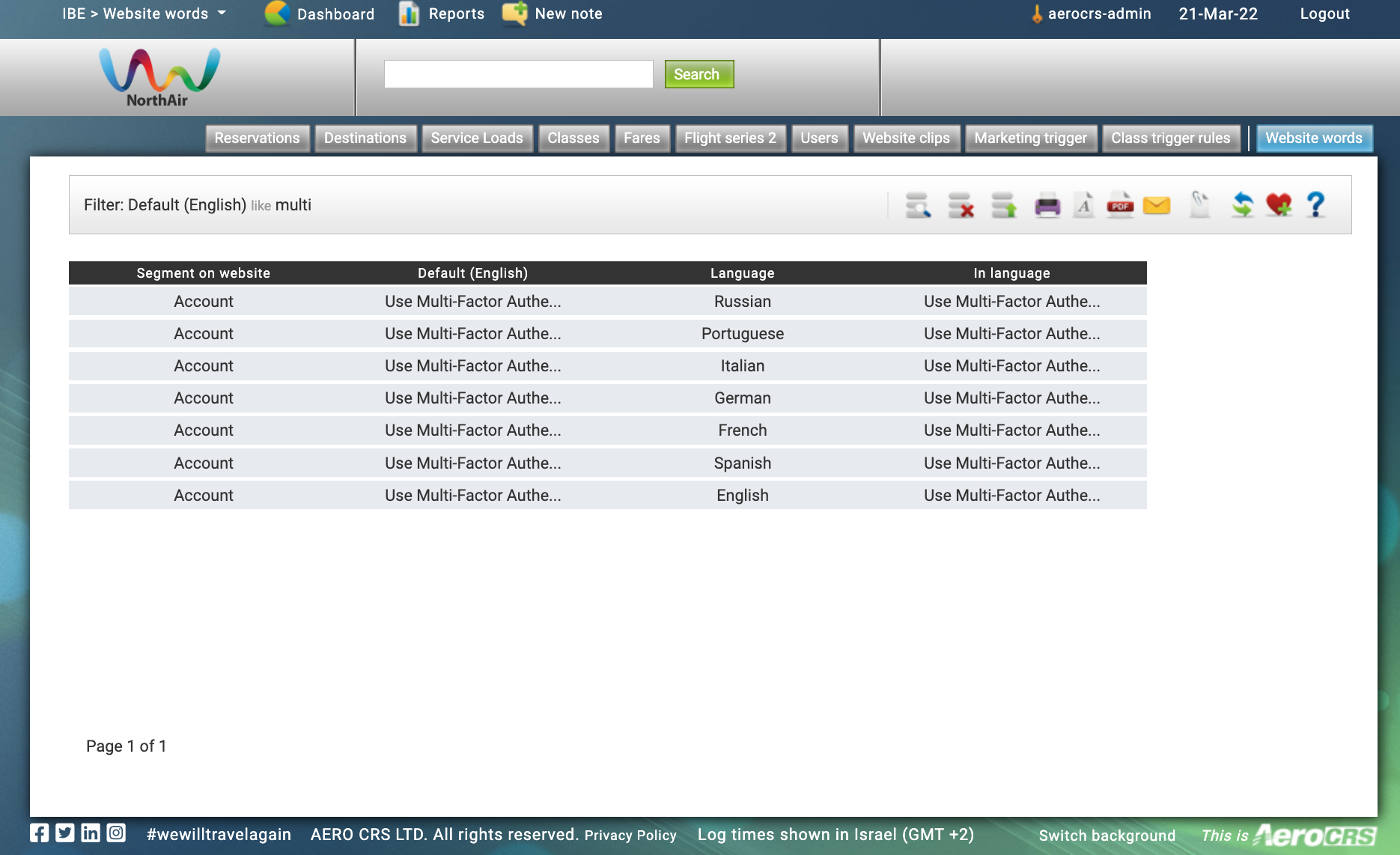Open the Privacy Policy link
1400x855 pixels.
630,835
